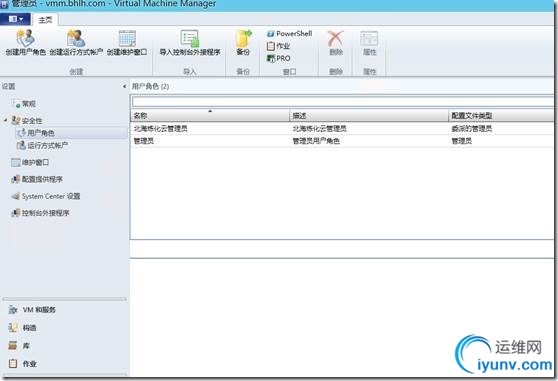Collapse the settings navigation pane arrow
This screenshot has height=381, width=558.
click(124, 86)
